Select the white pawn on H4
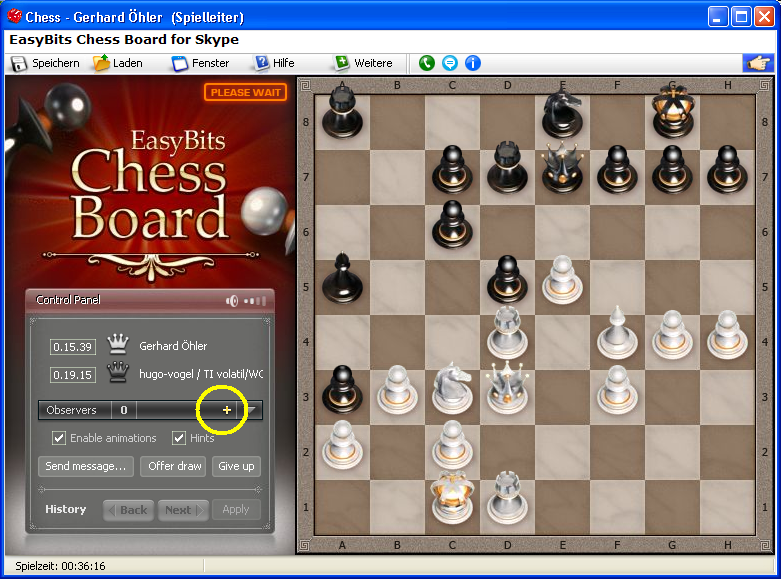The width and height of the screenshot is (781, 579). pyautogui.click(x=727, y=335)
